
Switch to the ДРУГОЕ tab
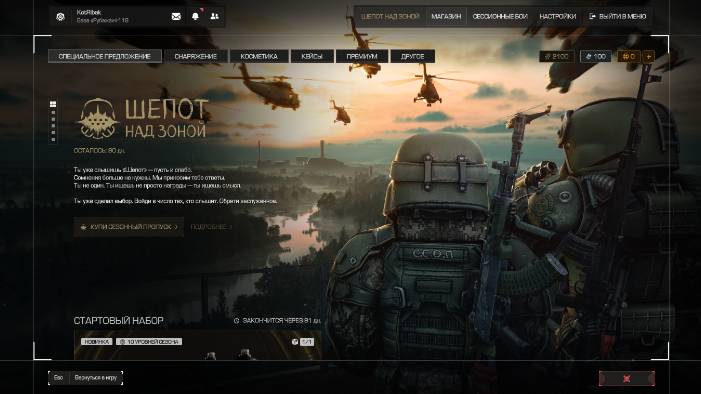pos(412,56)
